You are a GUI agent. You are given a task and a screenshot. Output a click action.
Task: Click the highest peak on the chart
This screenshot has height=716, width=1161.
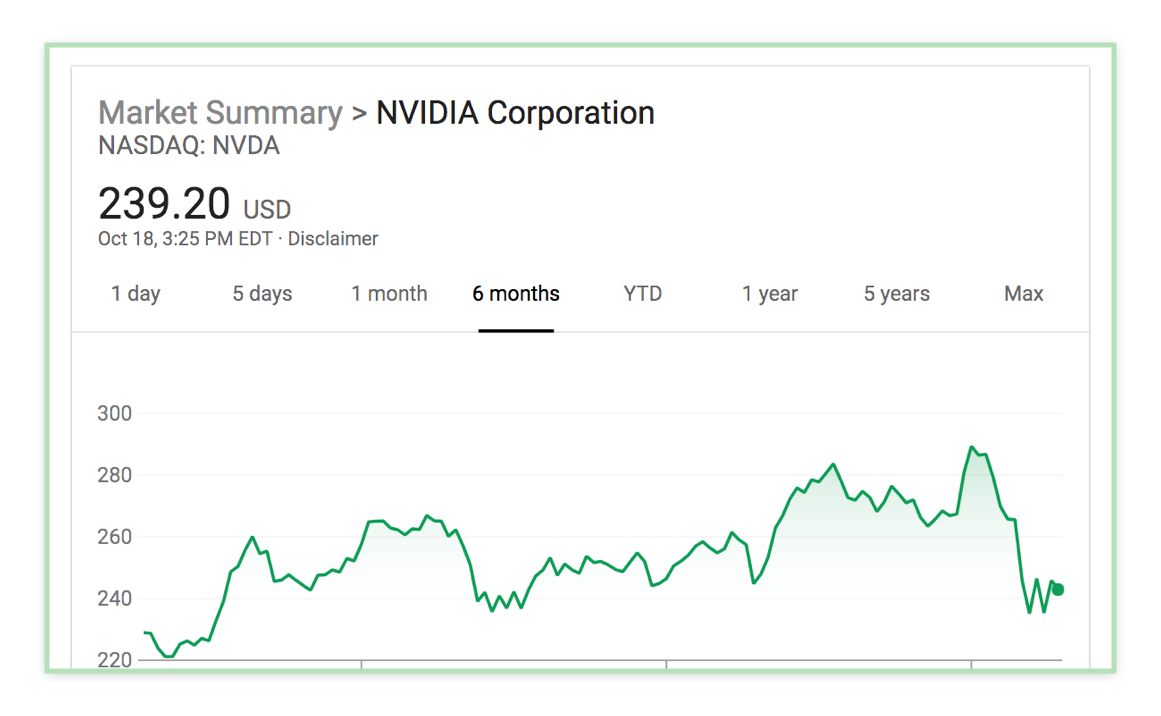point(971,447)
